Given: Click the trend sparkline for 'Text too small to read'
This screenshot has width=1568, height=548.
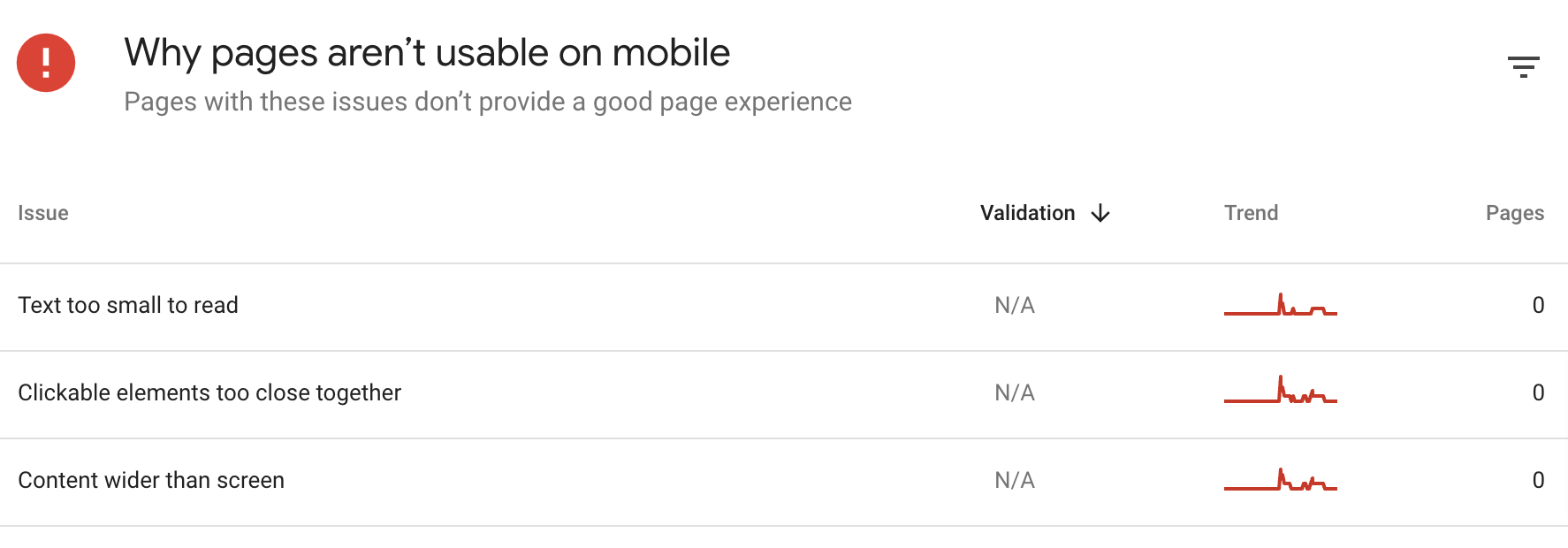Looking at the screenshot, I should tap(1281, 308).
